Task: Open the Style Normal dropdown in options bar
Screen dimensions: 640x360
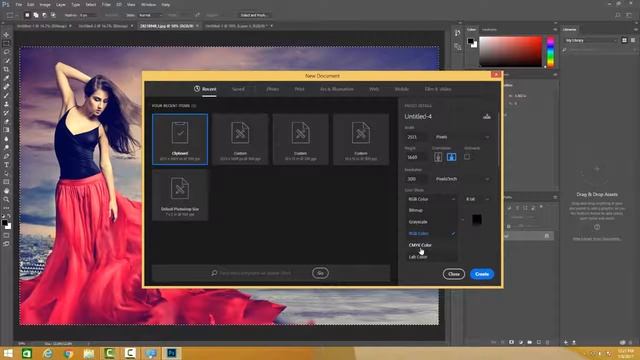Action: [x=150, y=15]
